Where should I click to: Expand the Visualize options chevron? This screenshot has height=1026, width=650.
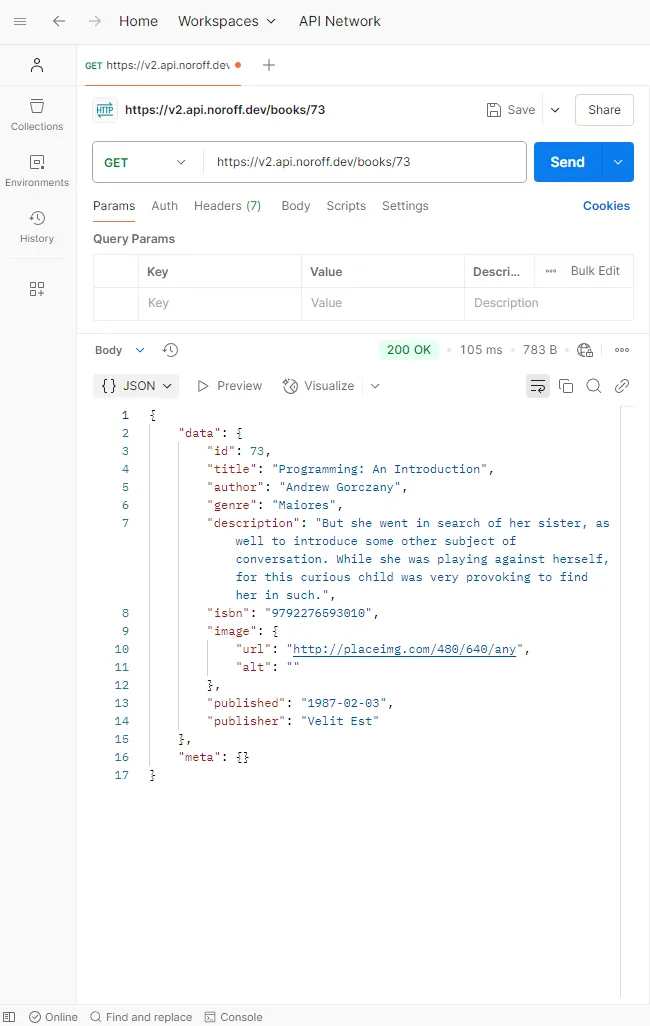click(375, 386)
